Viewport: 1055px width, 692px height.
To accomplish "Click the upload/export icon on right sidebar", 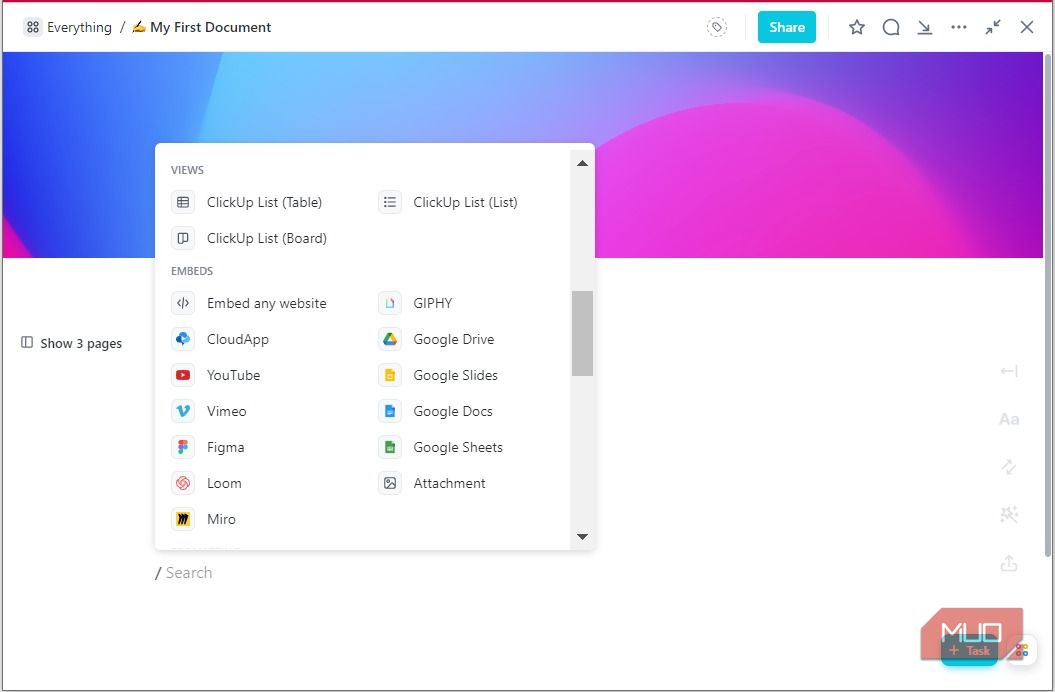I will point(1009,563).
